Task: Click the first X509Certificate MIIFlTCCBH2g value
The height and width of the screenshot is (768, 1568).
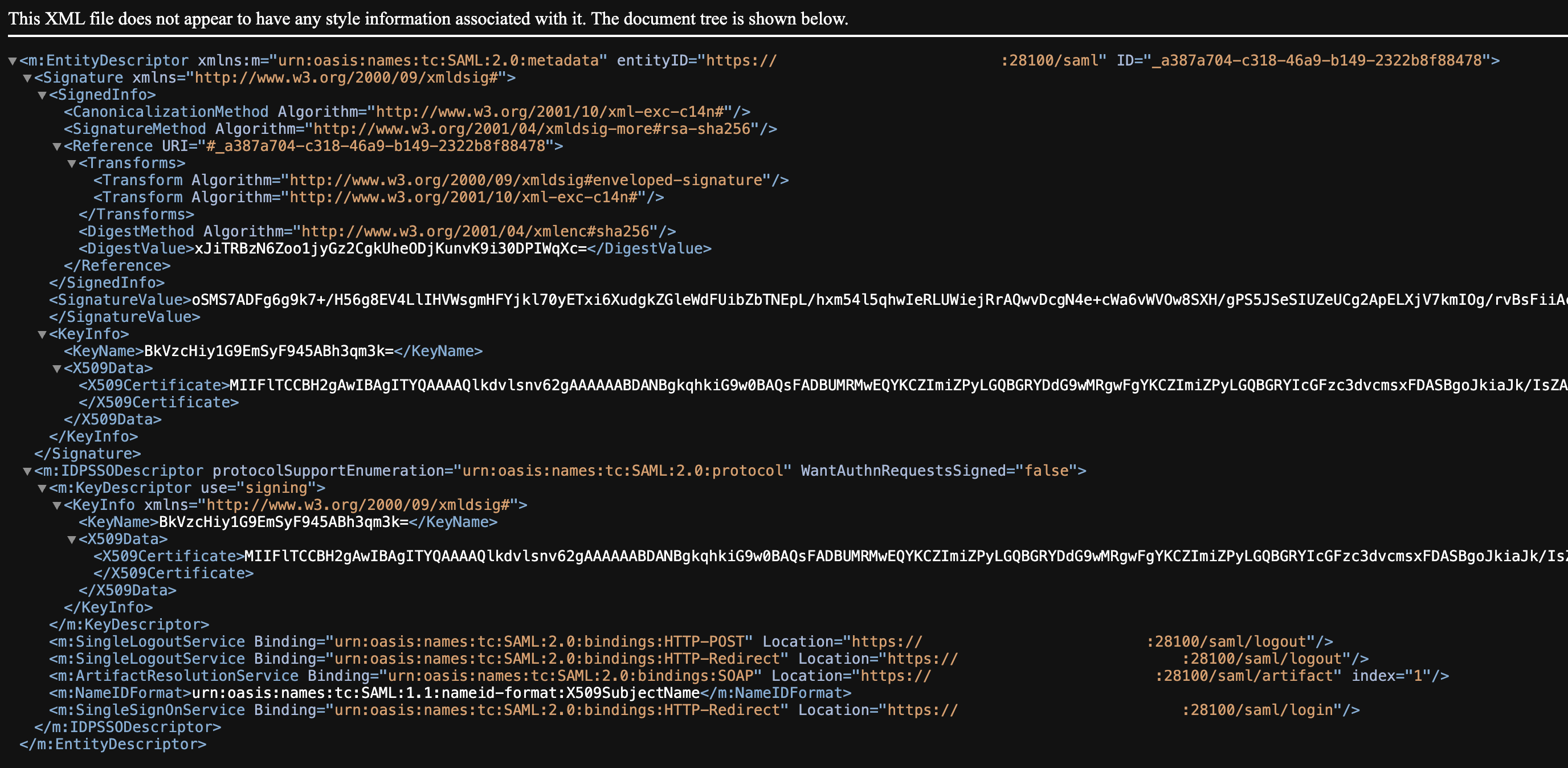Action: (x=899, y=385)
